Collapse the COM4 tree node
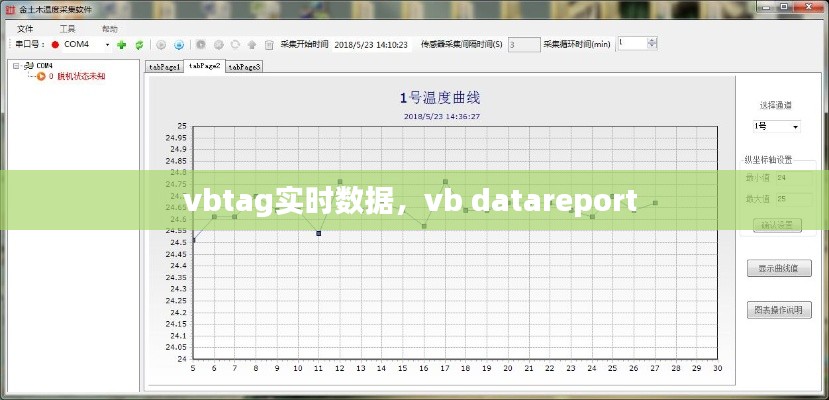Screen dimensions: 829x400 16,66
